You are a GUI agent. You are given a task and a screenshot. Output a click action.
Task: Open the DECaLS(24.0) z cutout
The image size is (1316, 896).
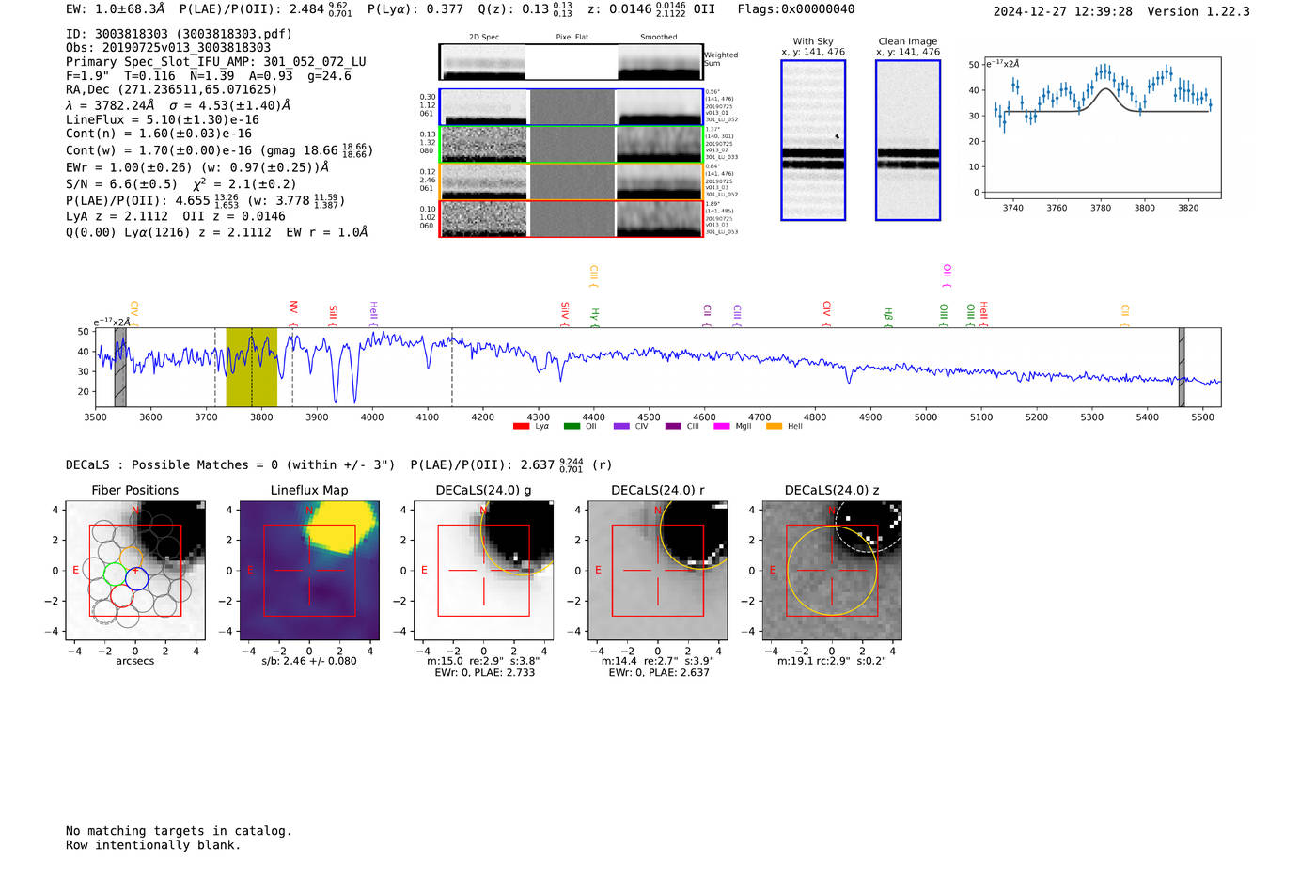(832, 571)
